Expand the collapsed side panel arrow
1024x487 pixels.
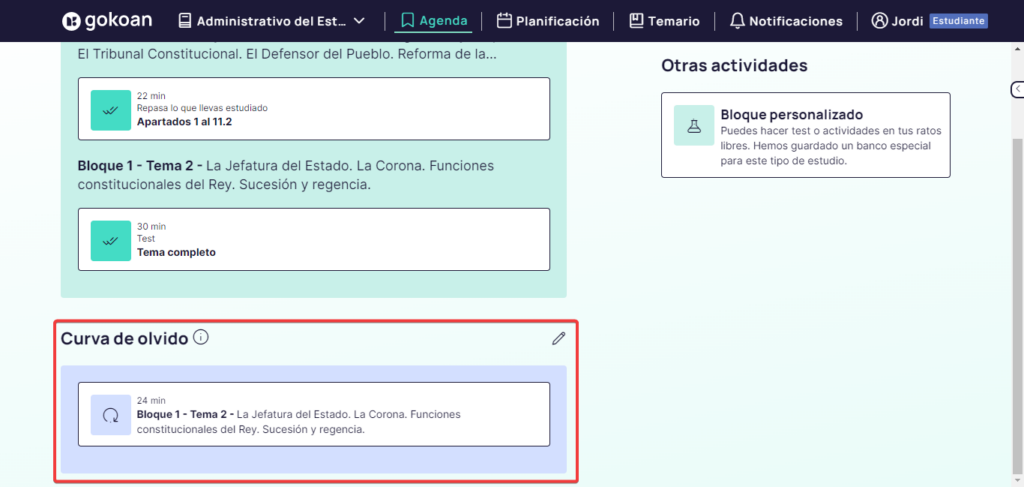pyautogui.click(x=1017, y=89)
